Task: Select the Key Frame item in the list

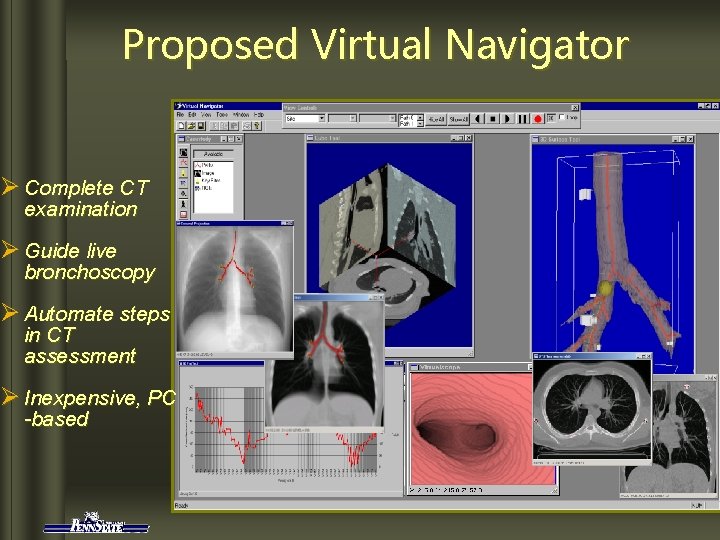Action: point(208,180)
